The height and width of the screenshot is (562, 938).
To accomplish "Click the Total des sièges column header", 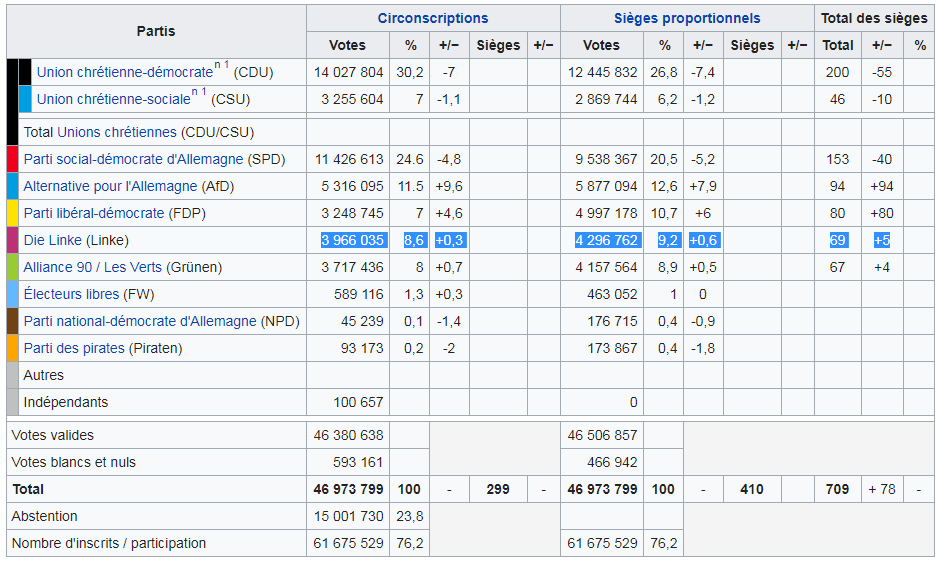I will [873, 18].
